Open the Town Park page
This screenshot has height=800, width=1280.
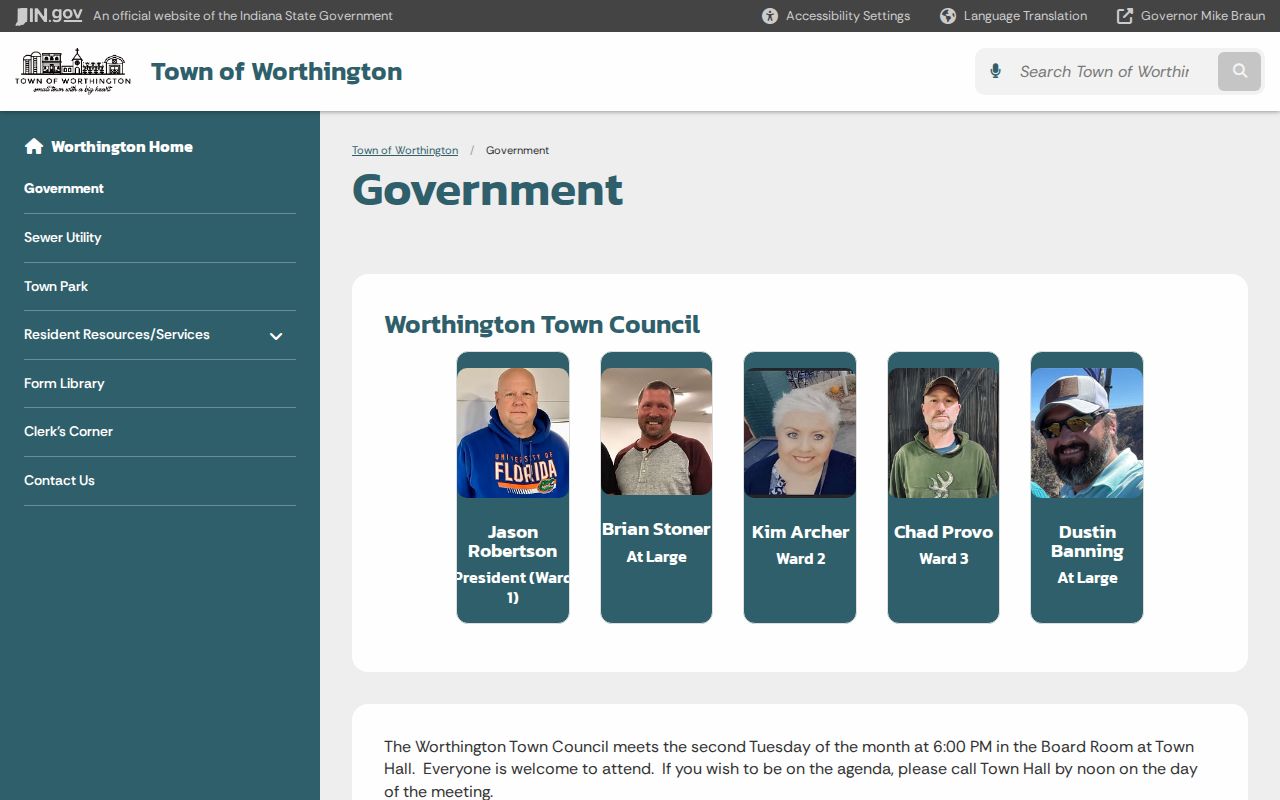(56, 286)
